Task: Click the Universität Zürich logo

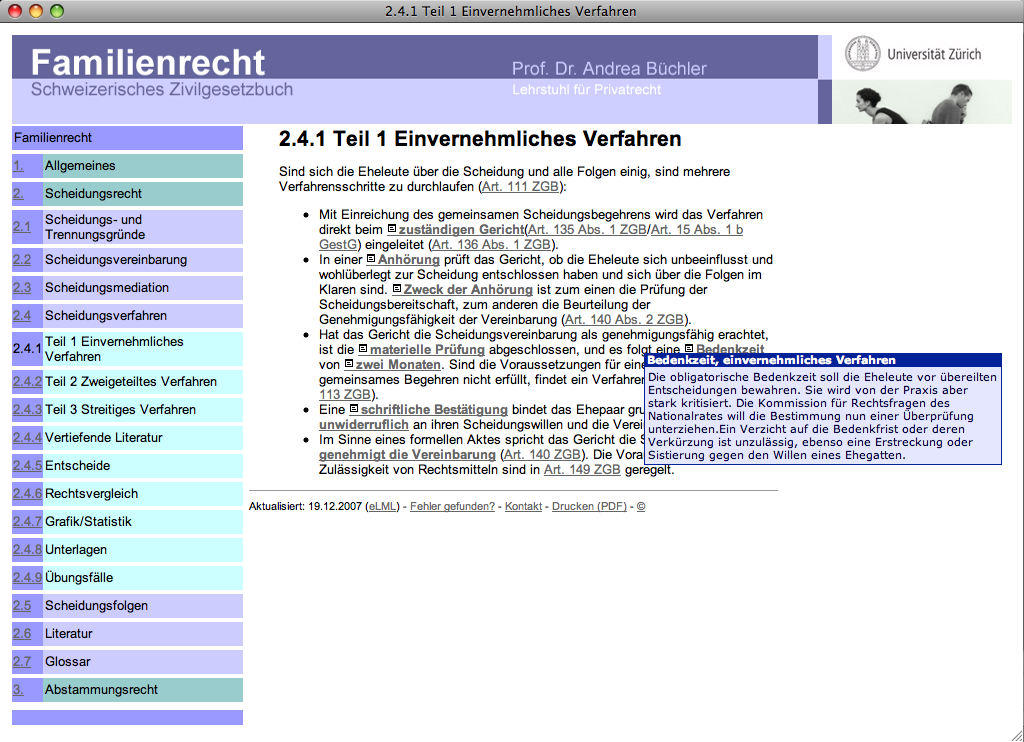Action: (913, 54)
